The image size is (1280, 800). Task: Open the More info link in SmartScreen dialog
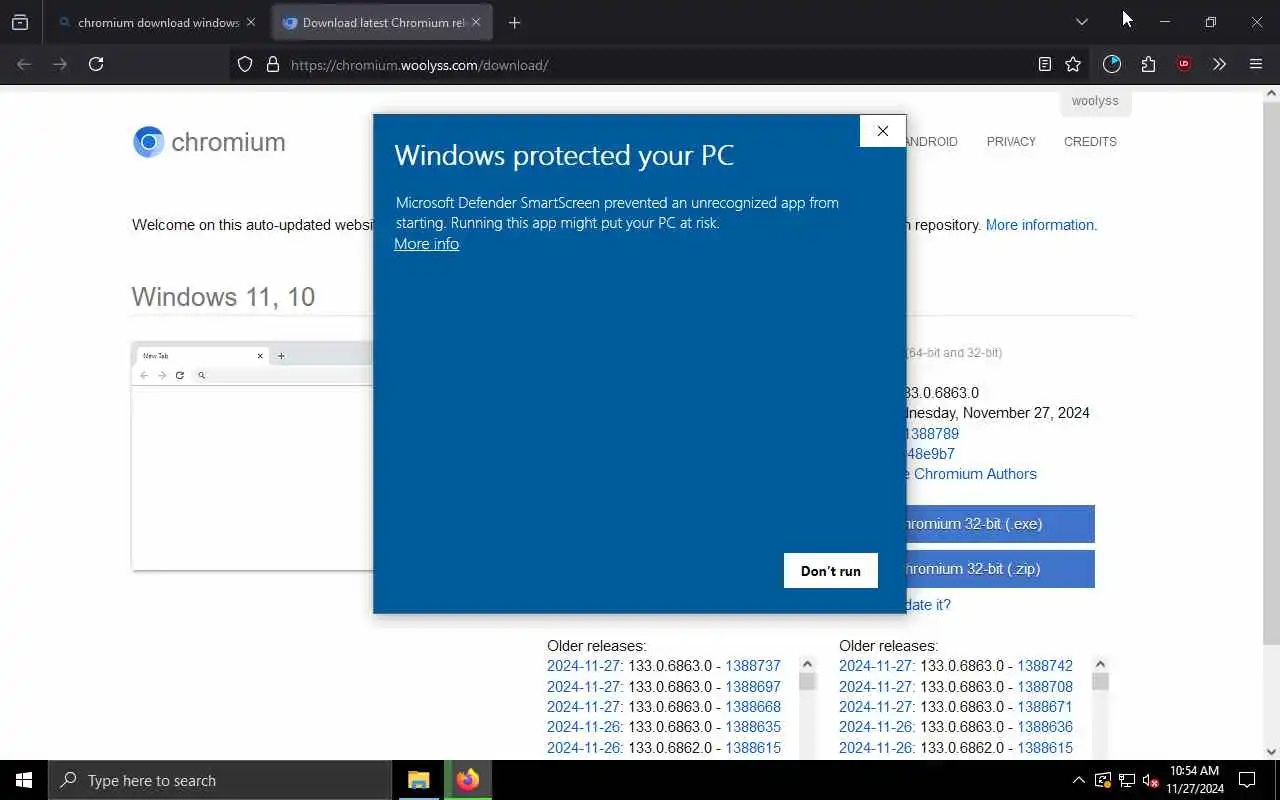tap(426, 244)
